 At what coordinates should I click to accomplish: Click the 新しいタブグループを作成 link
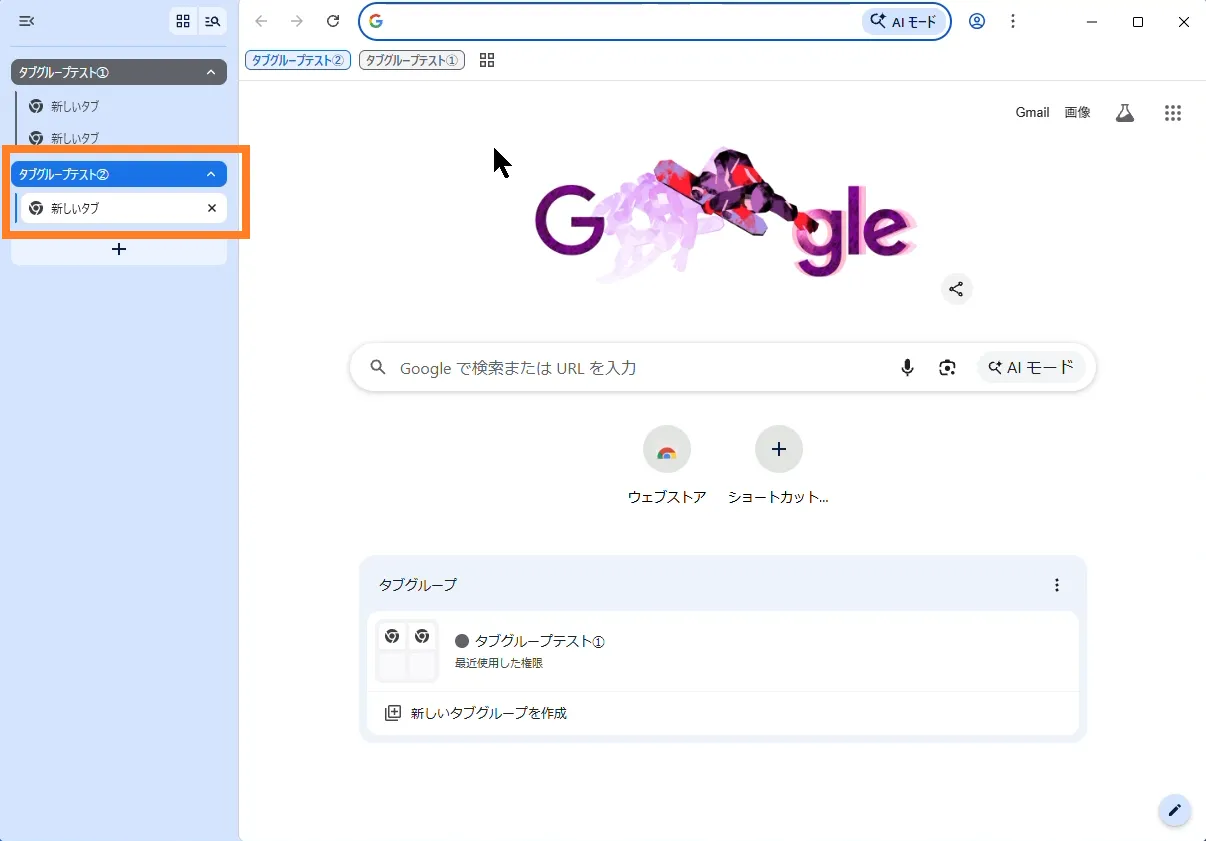tap(488, 713)
